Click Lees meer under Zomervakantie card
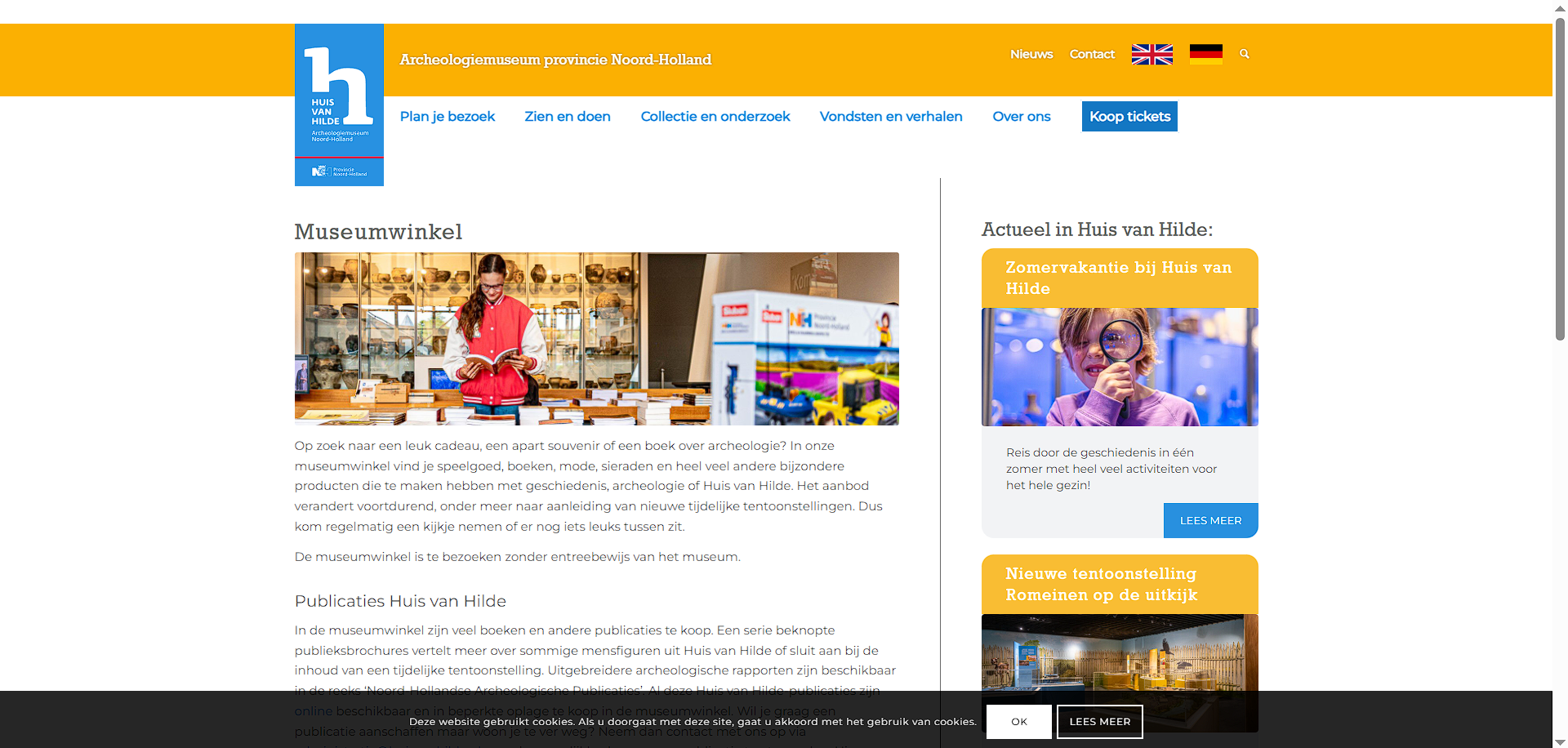Screen dimensions: 1568x748 tap(1210, 521)
